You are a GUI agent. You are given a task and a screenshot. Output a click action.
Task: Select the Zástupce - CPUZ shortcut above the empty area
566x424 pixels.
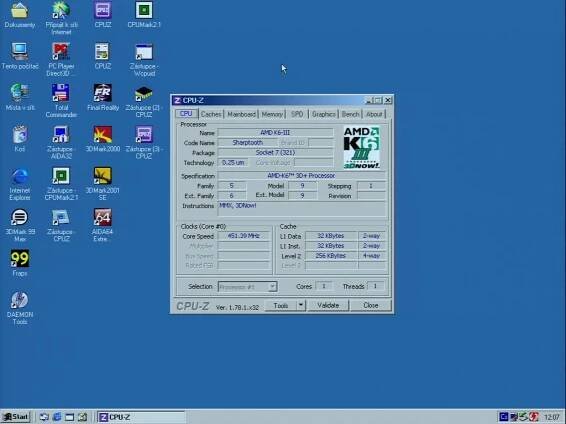click(x=61, y=217)
